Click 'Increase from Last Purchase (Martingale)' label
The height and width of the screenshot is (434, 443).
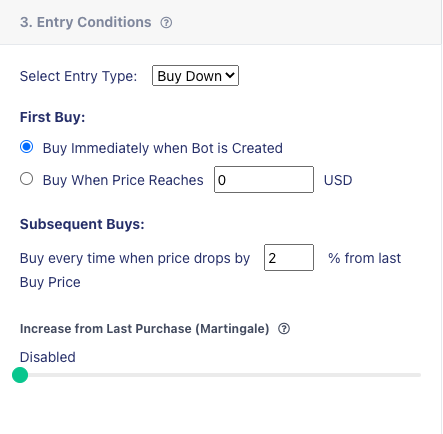point(145,329)
